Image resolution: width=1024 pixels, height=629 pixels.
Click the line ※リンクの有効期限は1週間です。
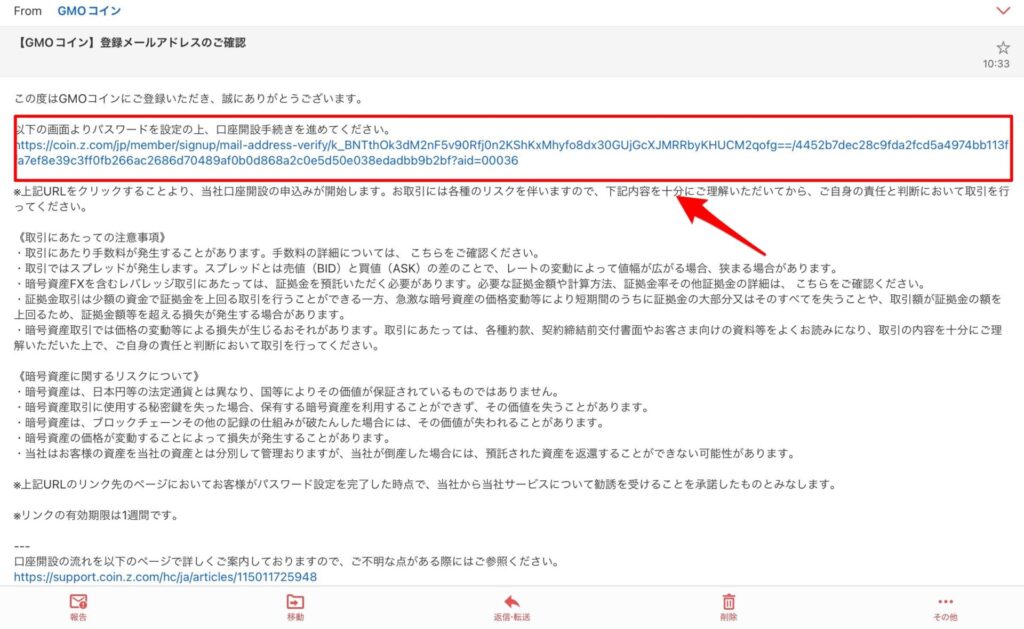pos(95,515)
